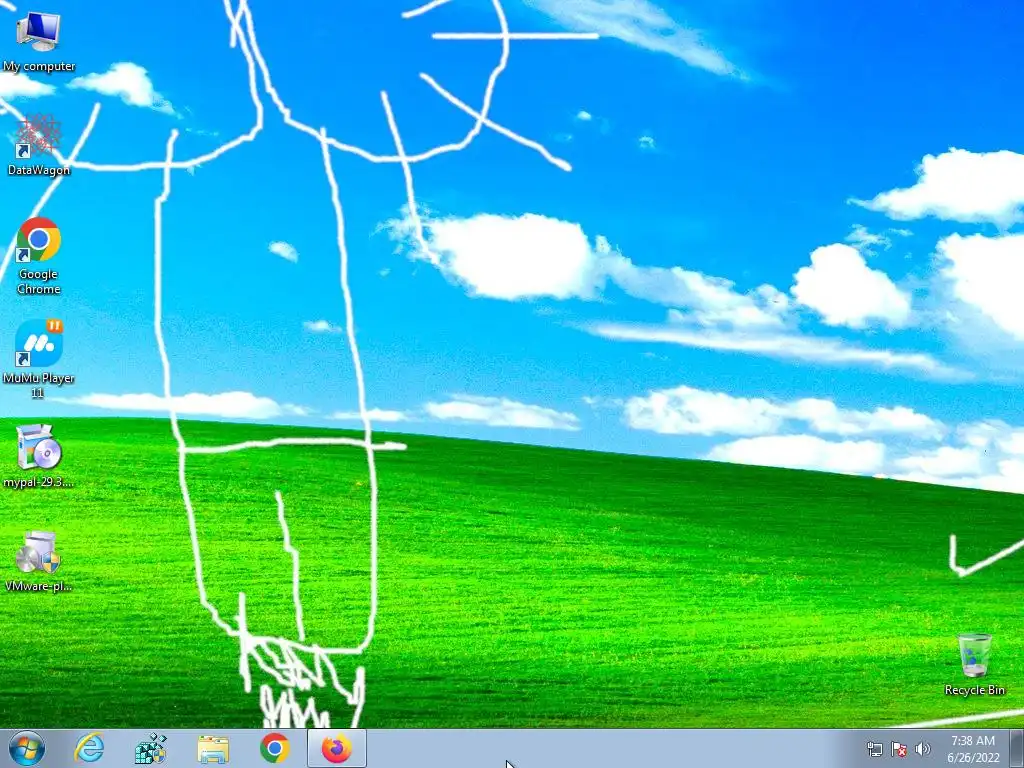
Task: Select the "Google Chrome" label text
Action: tap(39, 281)
